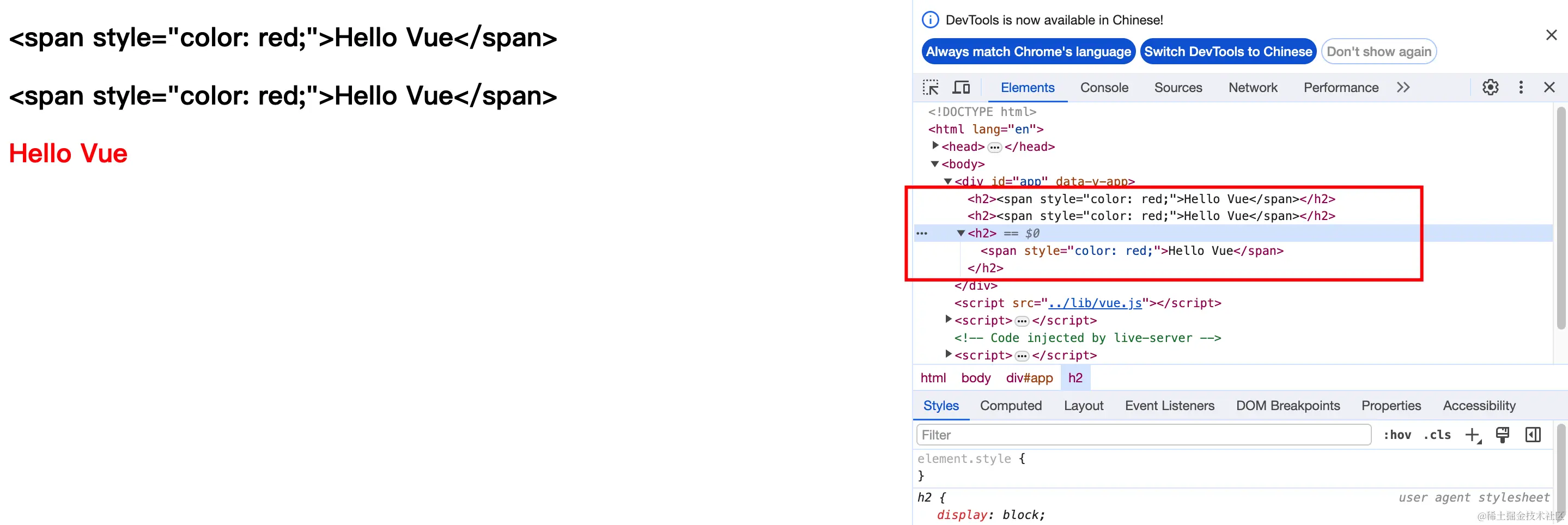This screenshot has height=525, width=1568.
Task: Activate the inspect element picker icon
Action: tap(930, 88)
